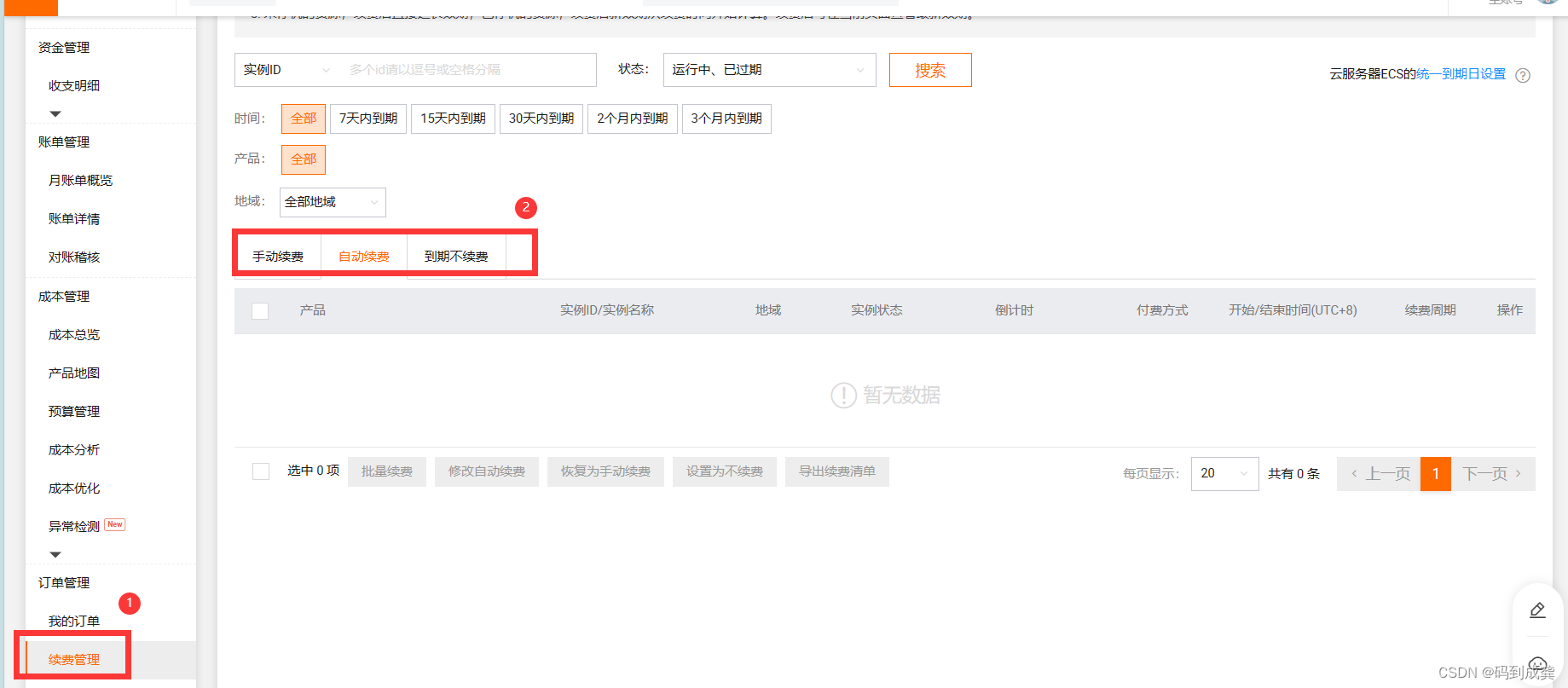Tick the table header select-all checkbox
Image resolution: width=1568 pixels, height=688 pixels.
(260, 311)
